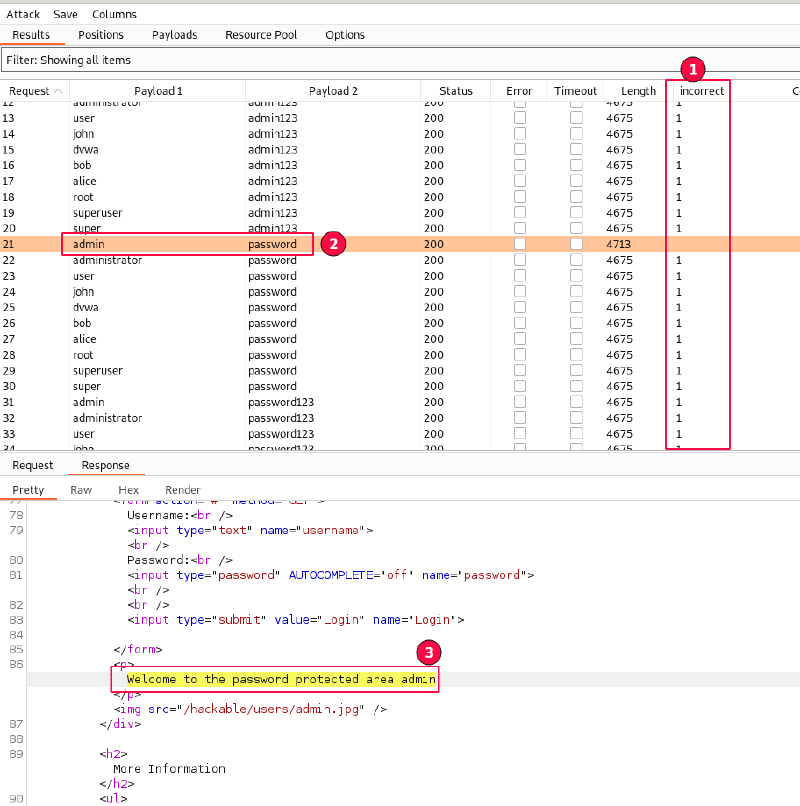This screenshot has width=800, height=806.
Task: Sort results by the Length column
Action: pyautogui.click(x=638, y=91)
